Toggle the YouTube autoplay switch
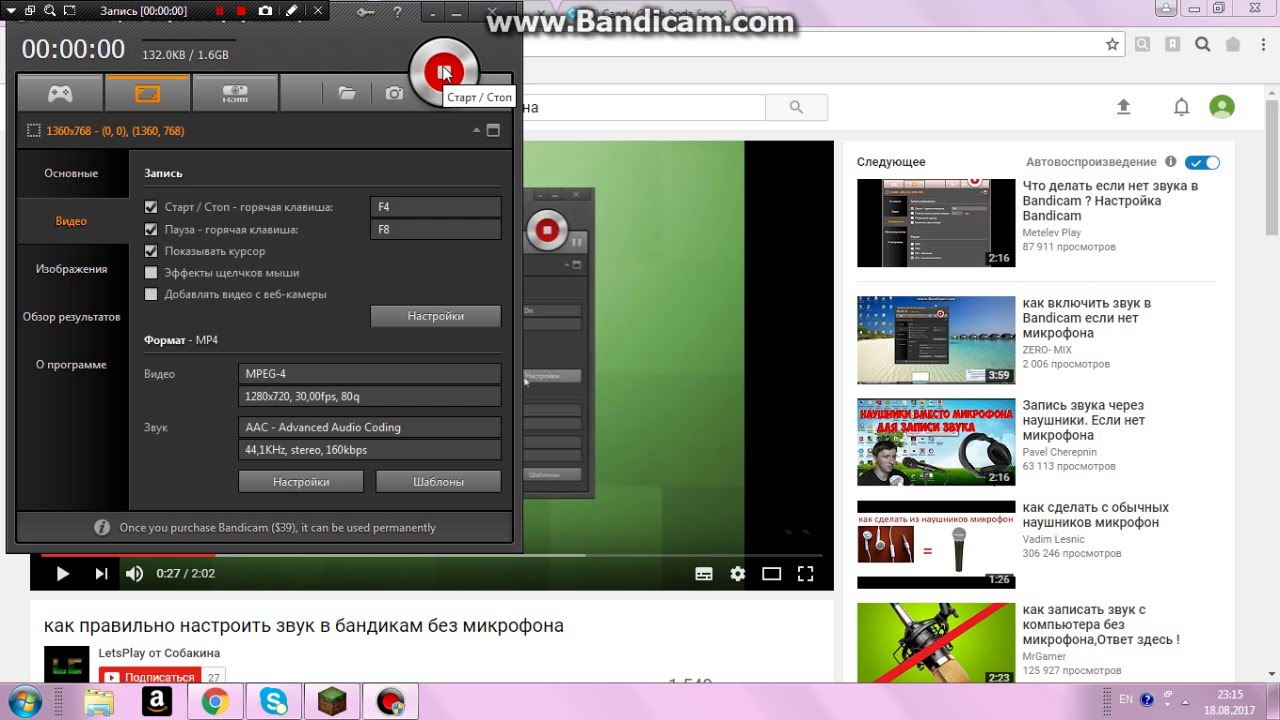1280x720 pixels. 1203,162
